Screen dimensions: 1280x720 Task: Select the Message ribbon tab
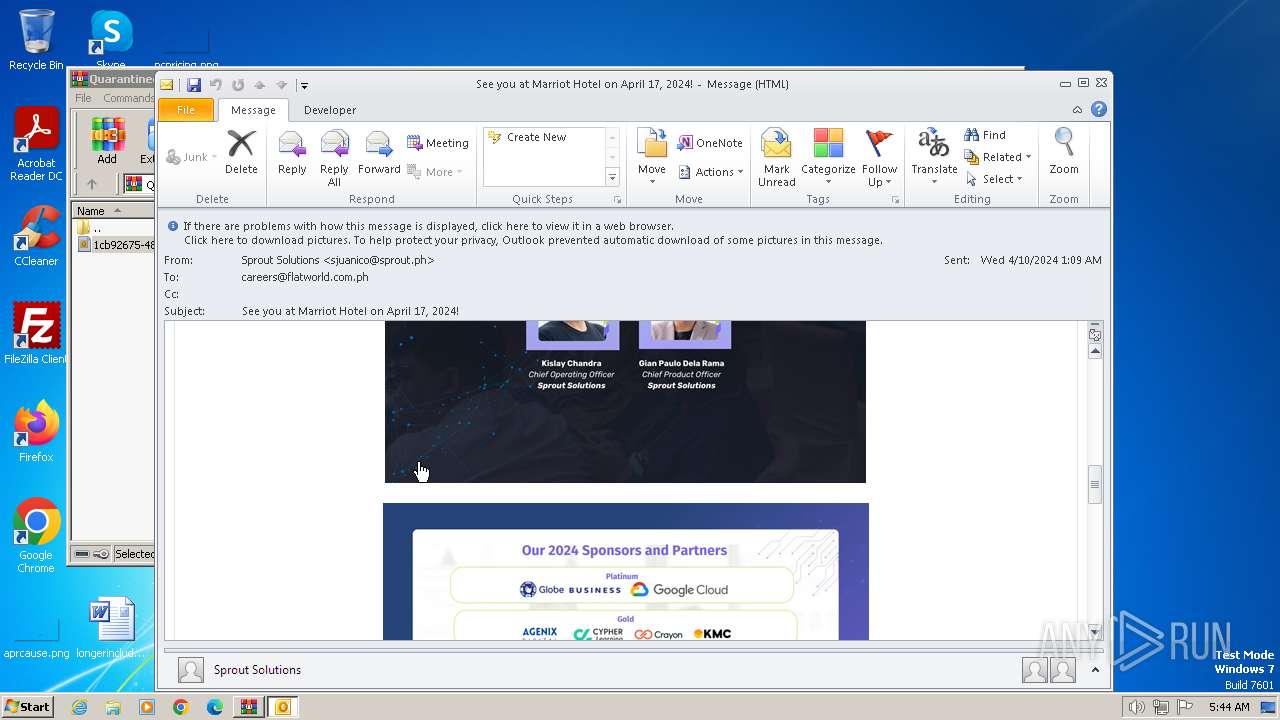[253, 110]
